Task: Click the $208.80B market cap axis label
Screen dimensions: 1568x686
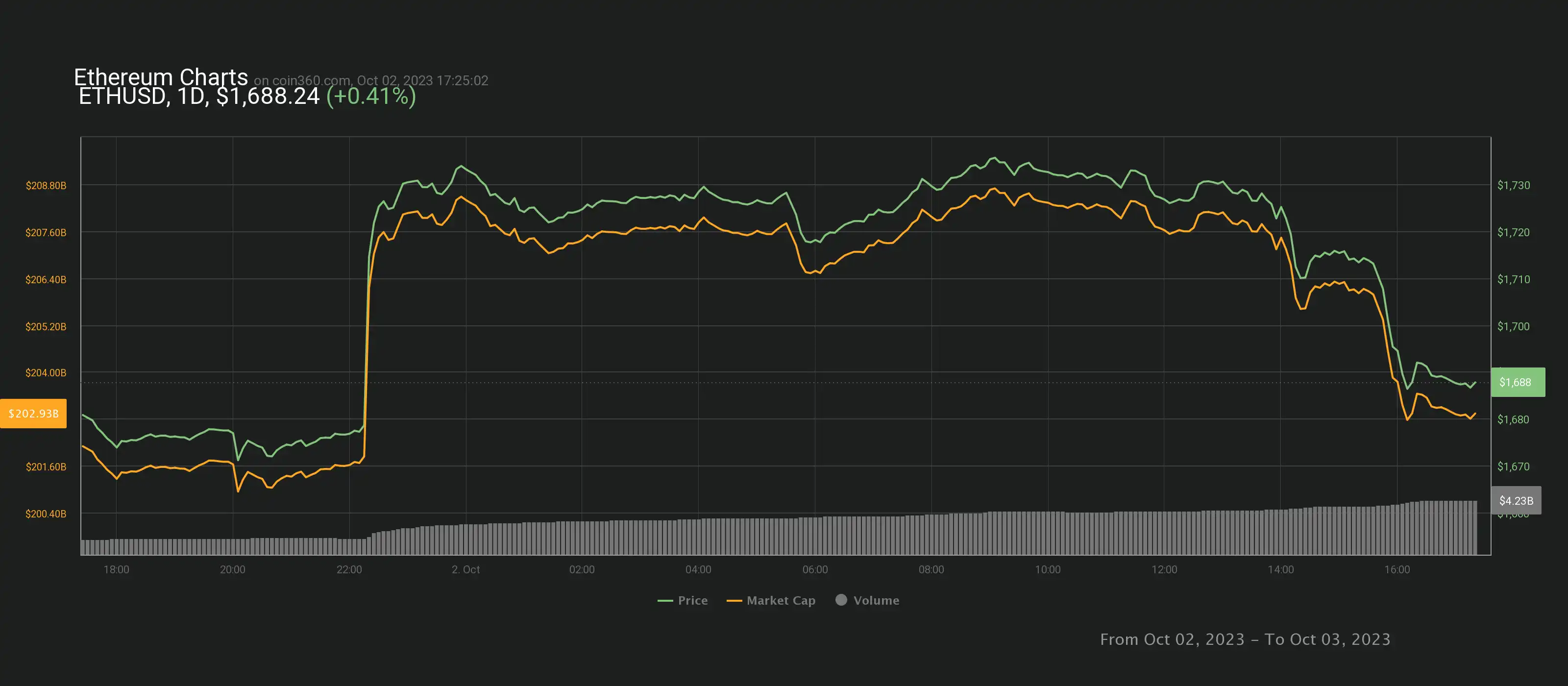Action: 46,185
